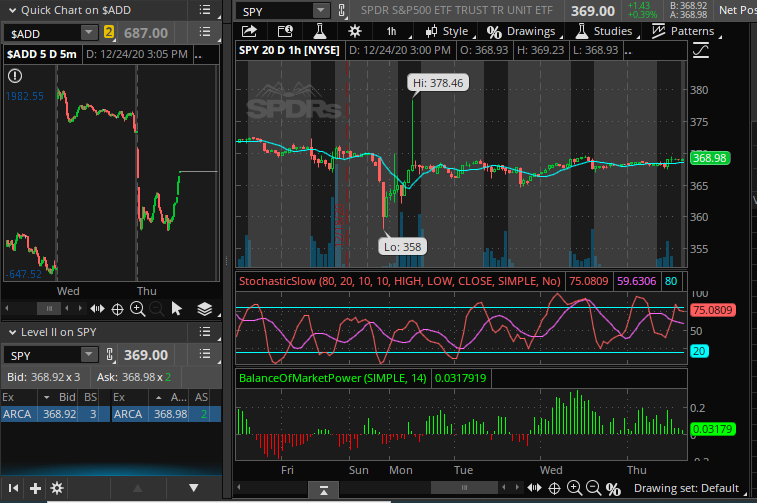Viewport: 757px width, 503px height.
Task: Open Level II gadget actions menu
Action: (205, 332)
